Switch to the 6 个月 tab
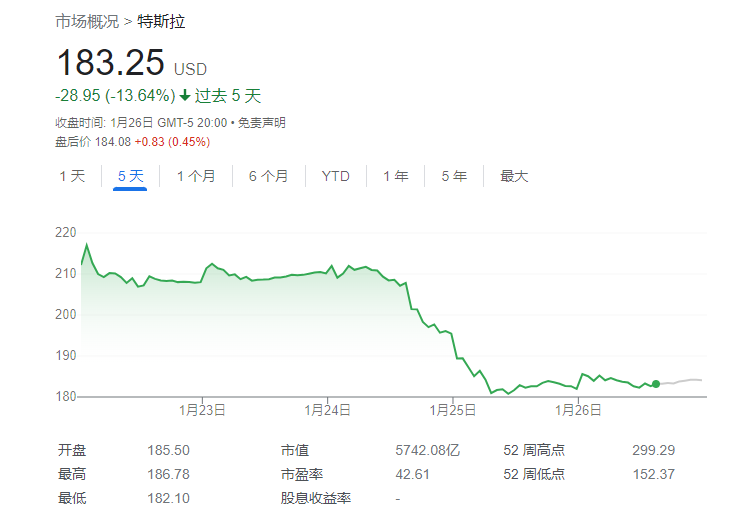The height and width of the screenshot is (512, 738). (268, 176)
